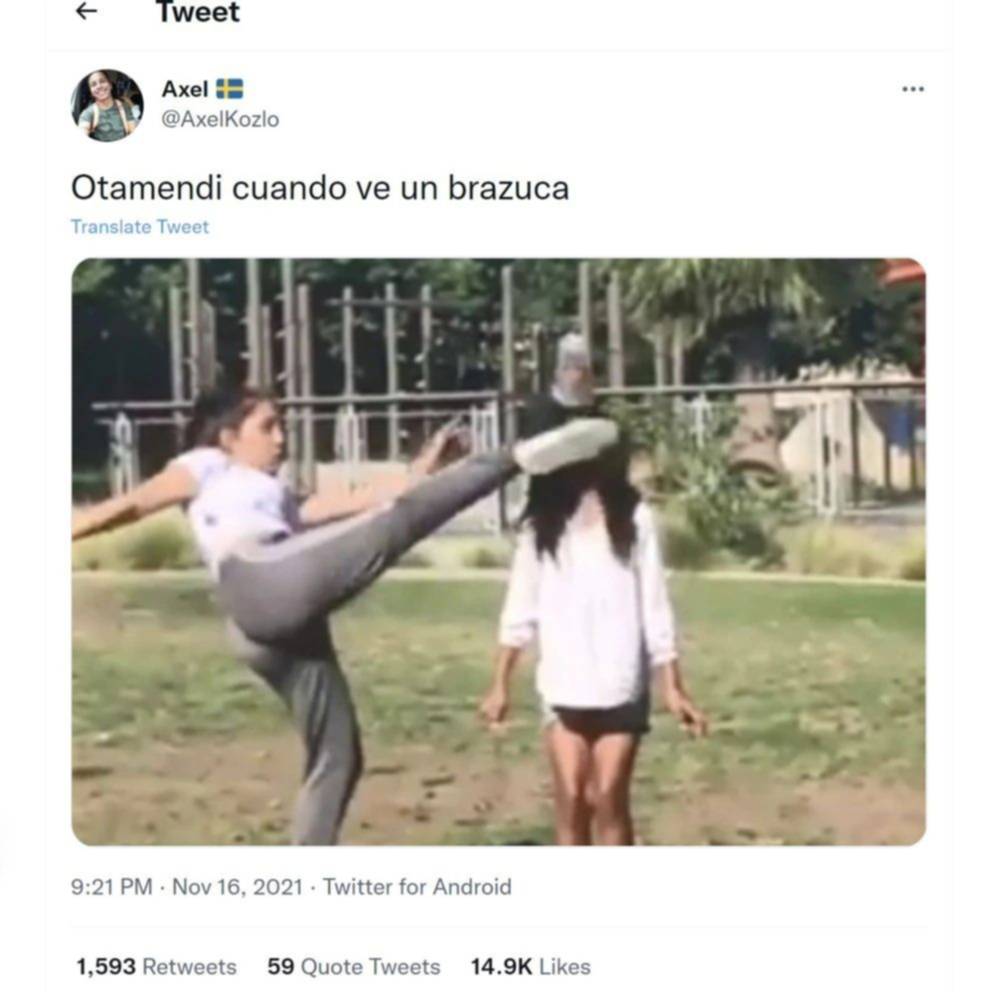Open the 9:21 PM timestamp
Screen dimensions: 992x992
point(112,887)
